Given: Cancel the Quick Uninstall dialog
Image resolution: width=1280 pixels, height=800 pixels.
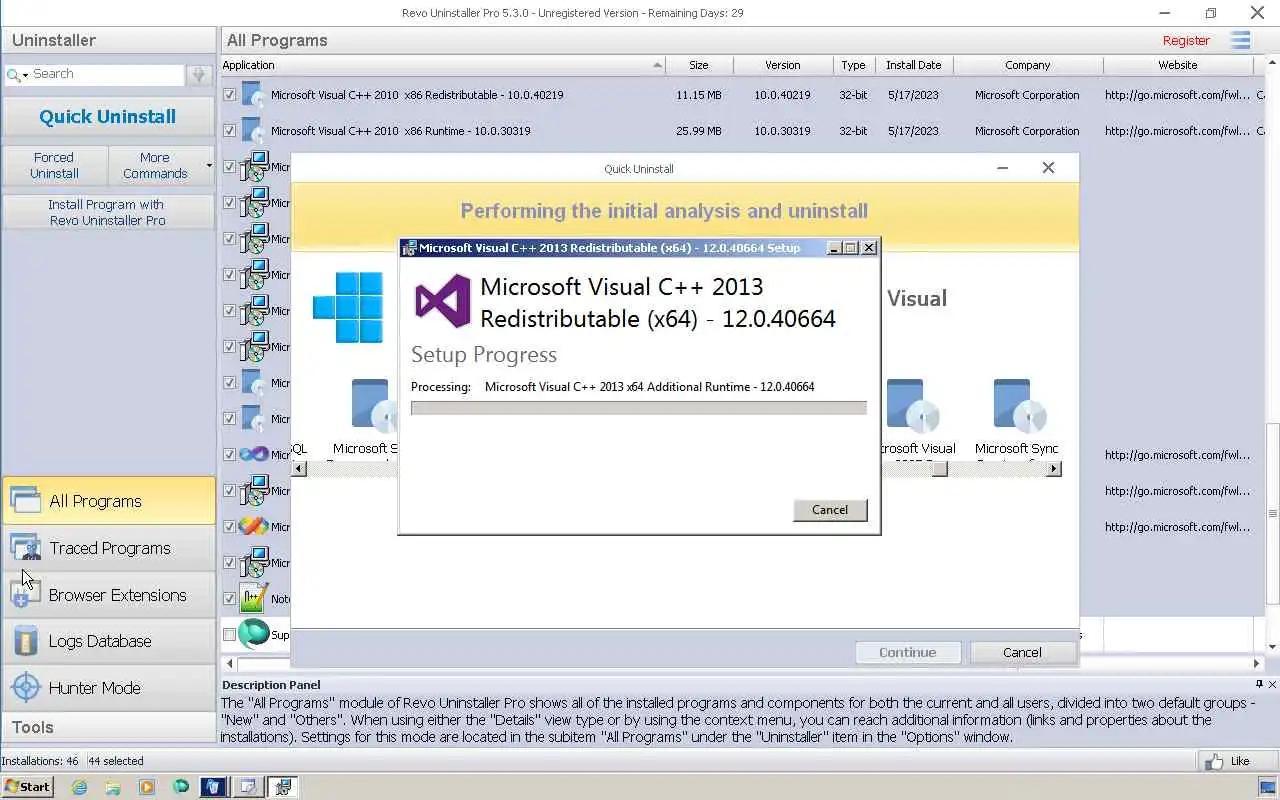Looking at the screenshot, I should 1022,652.
